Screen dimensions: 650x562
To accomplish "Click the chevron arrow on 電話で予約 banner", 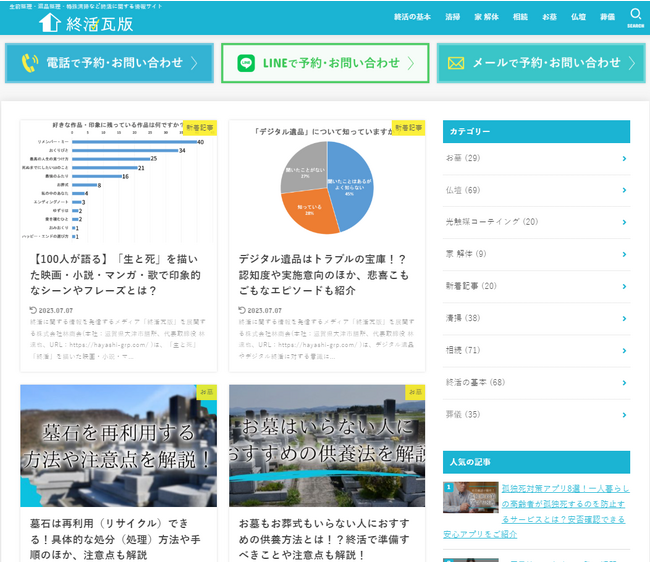I will pyautogui.click(x=194, y=63).
